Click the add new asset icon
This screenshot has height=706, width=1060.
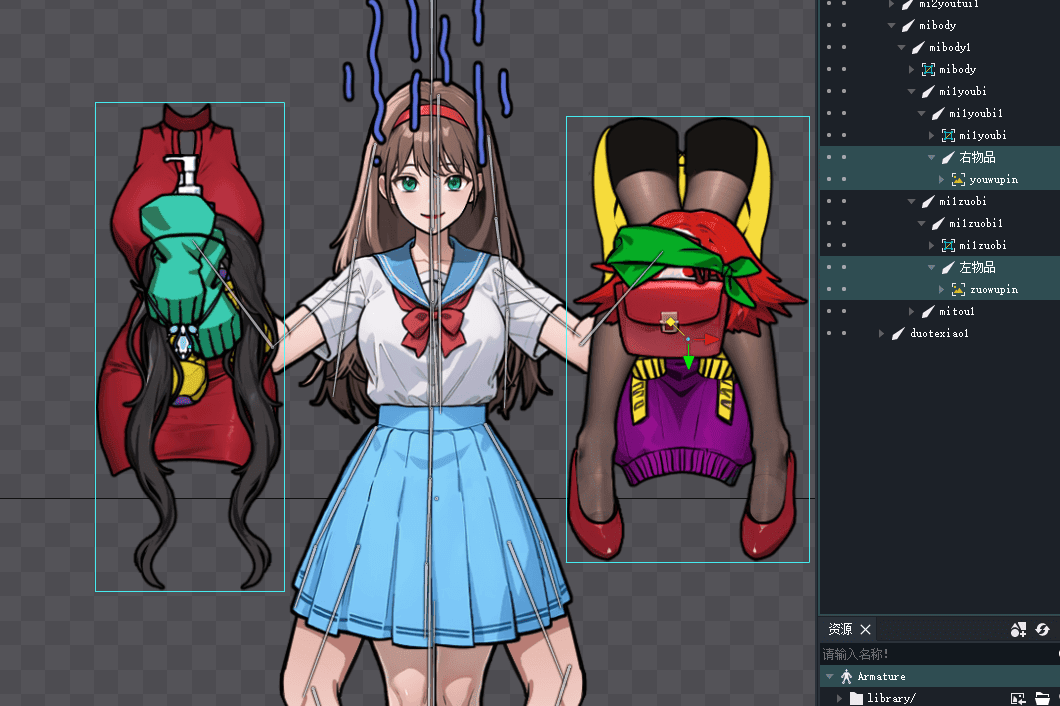pyautogui.click(x=1018, y=629)
